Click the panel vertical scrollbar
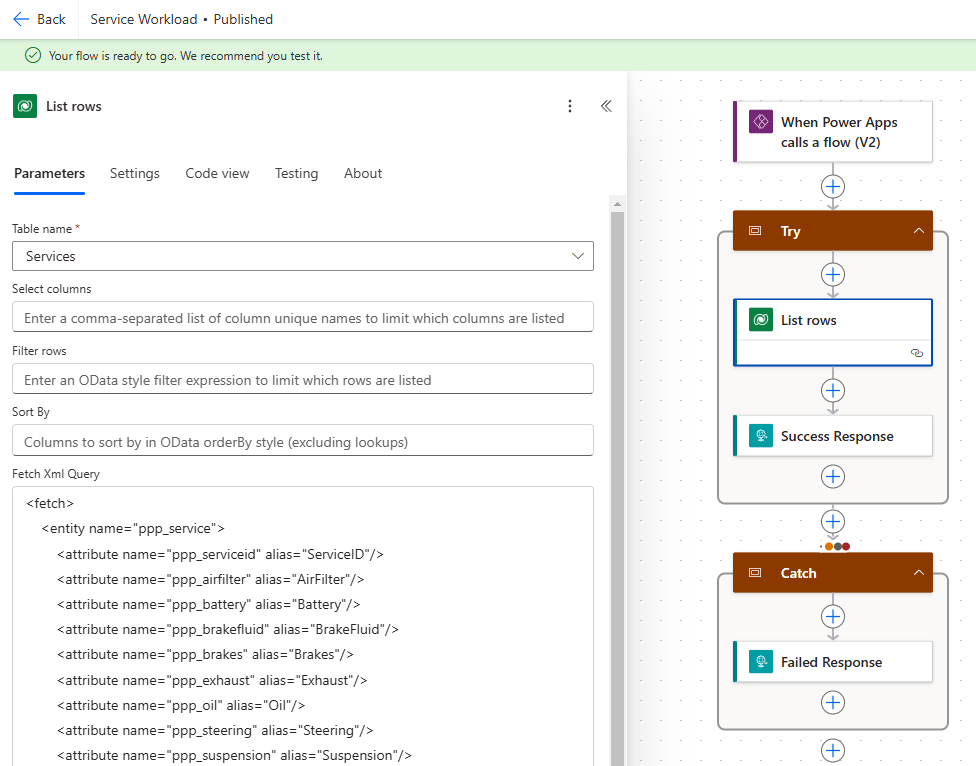This screenshot has height=766, width=976. click(x=617, y=480)
